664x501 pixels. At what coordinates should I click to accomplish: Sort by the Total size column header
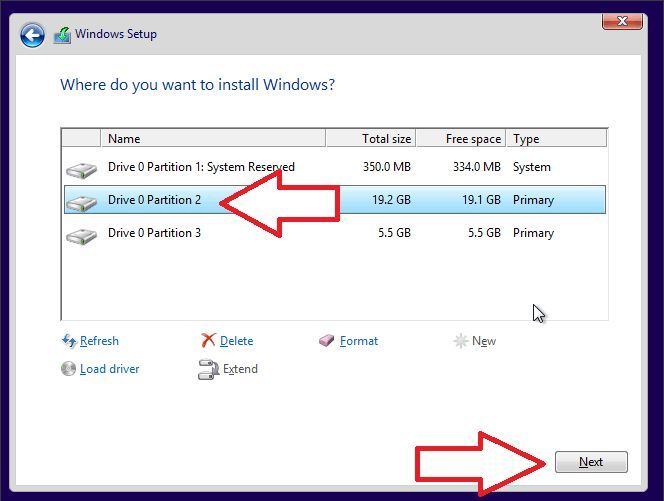coord(371,138)
